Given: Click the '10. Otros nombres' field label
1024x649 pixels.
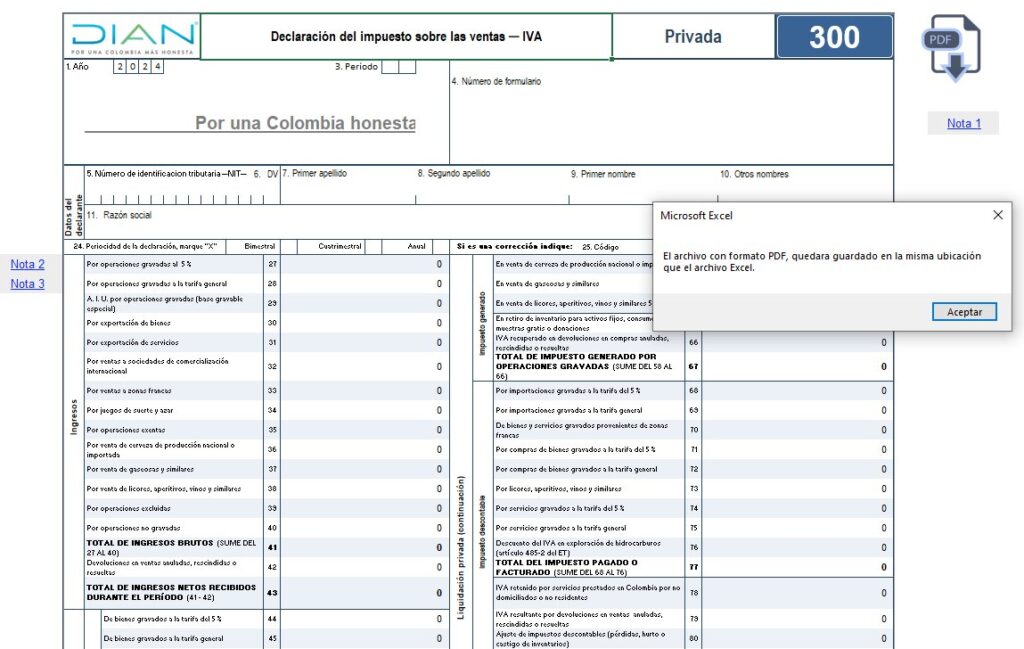Looking at the screenshot, I should pos(754,174).
